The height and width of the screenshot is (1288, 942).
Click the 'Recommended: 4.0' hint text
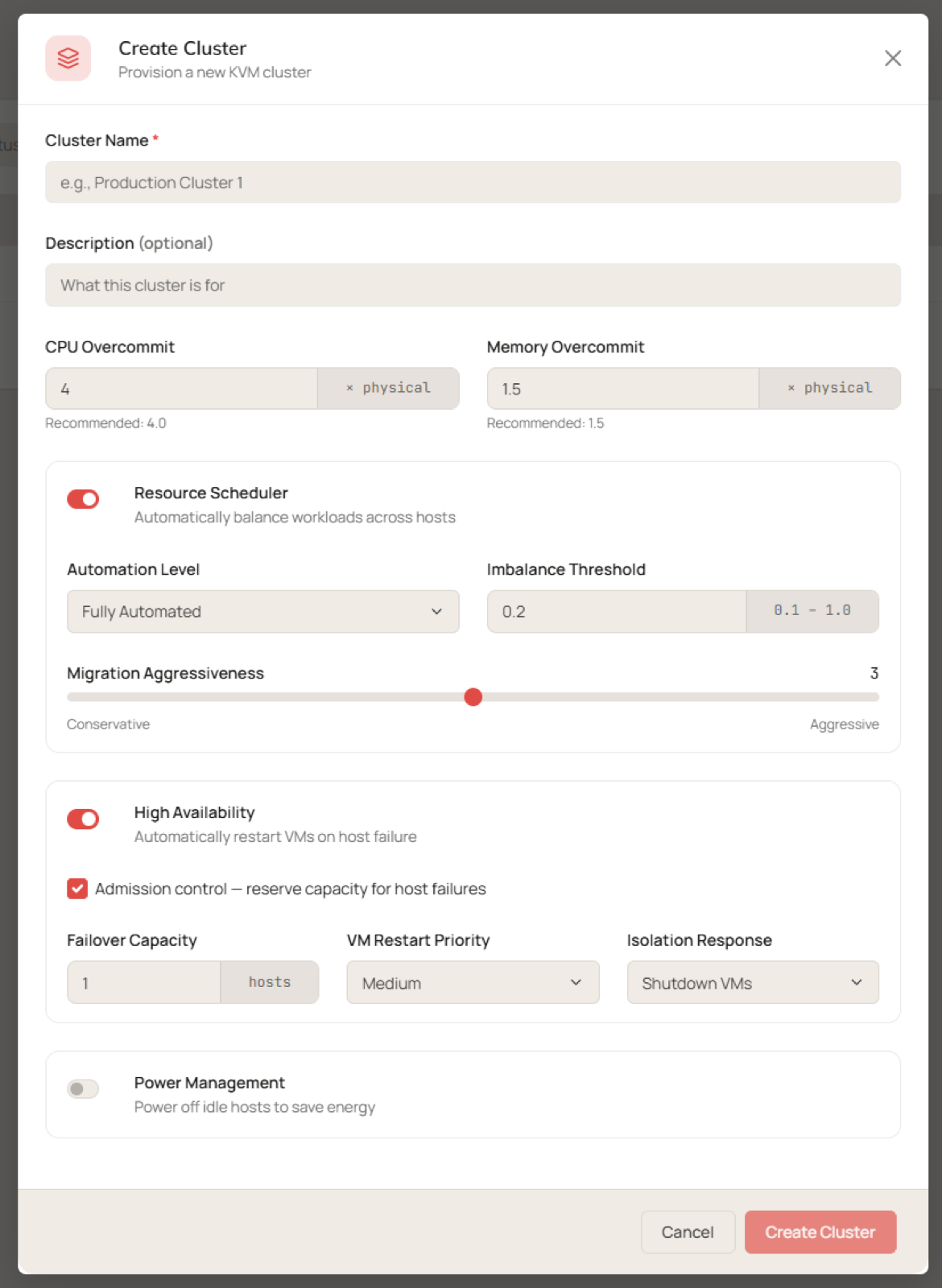click(105, 423)
